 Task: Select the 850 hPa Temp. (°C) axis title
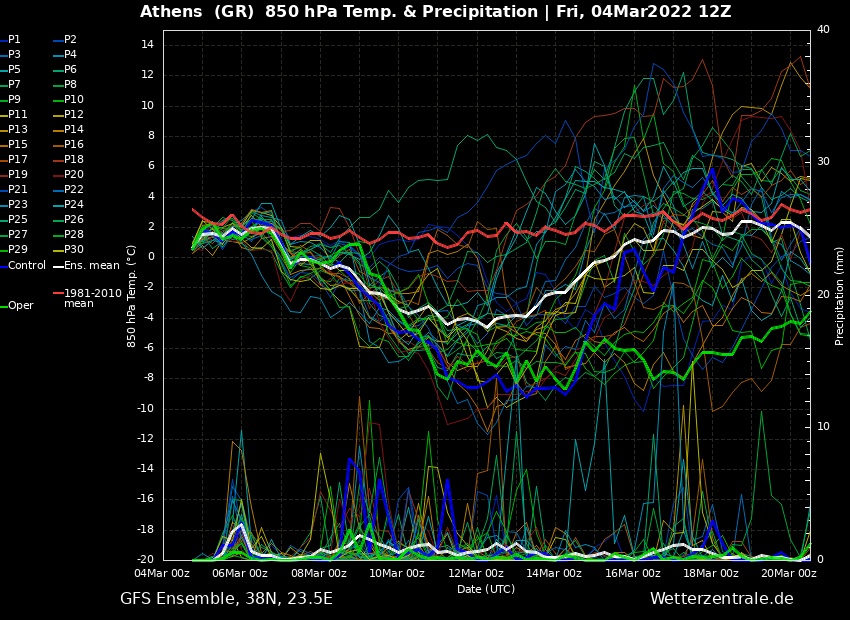pyautogui.click(x=132, y=296)
